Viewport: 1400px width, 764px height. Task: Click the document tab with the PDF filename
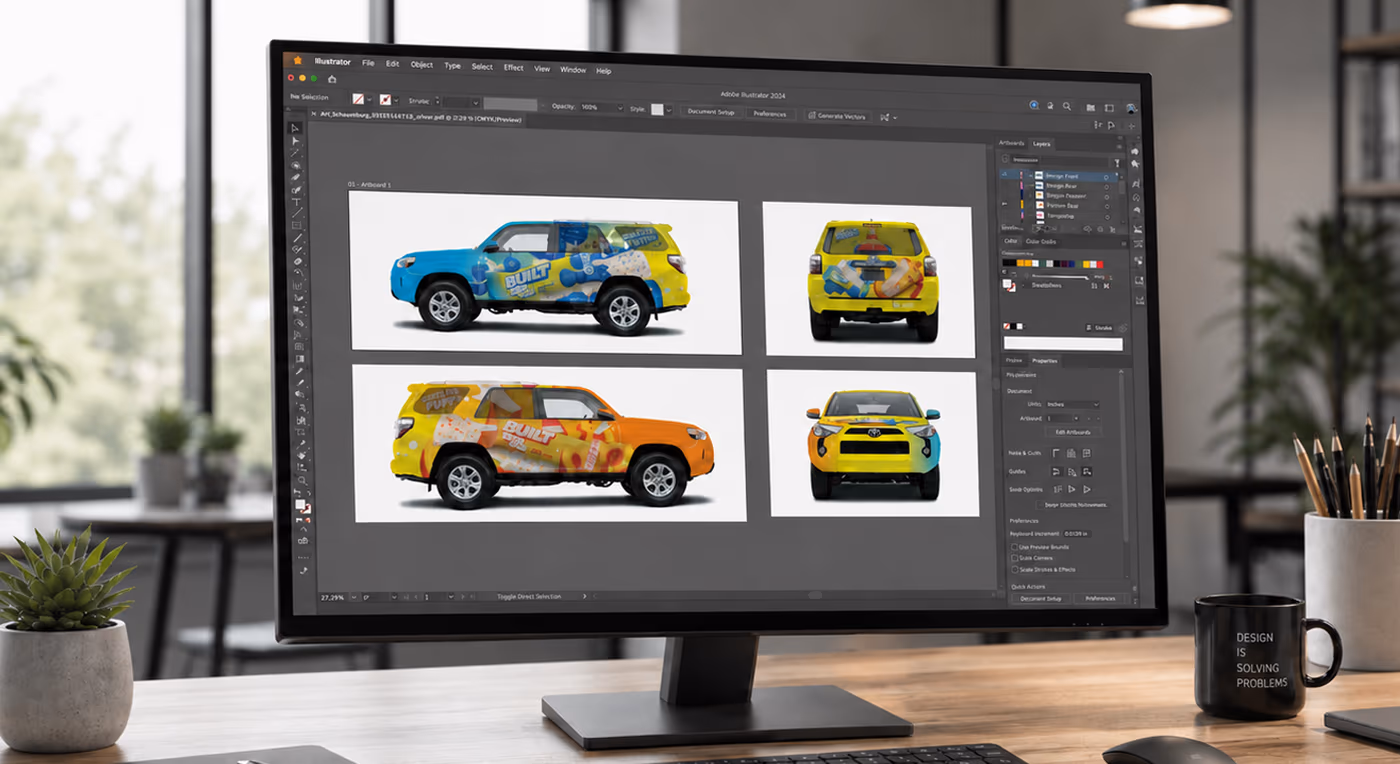[421, 118]
